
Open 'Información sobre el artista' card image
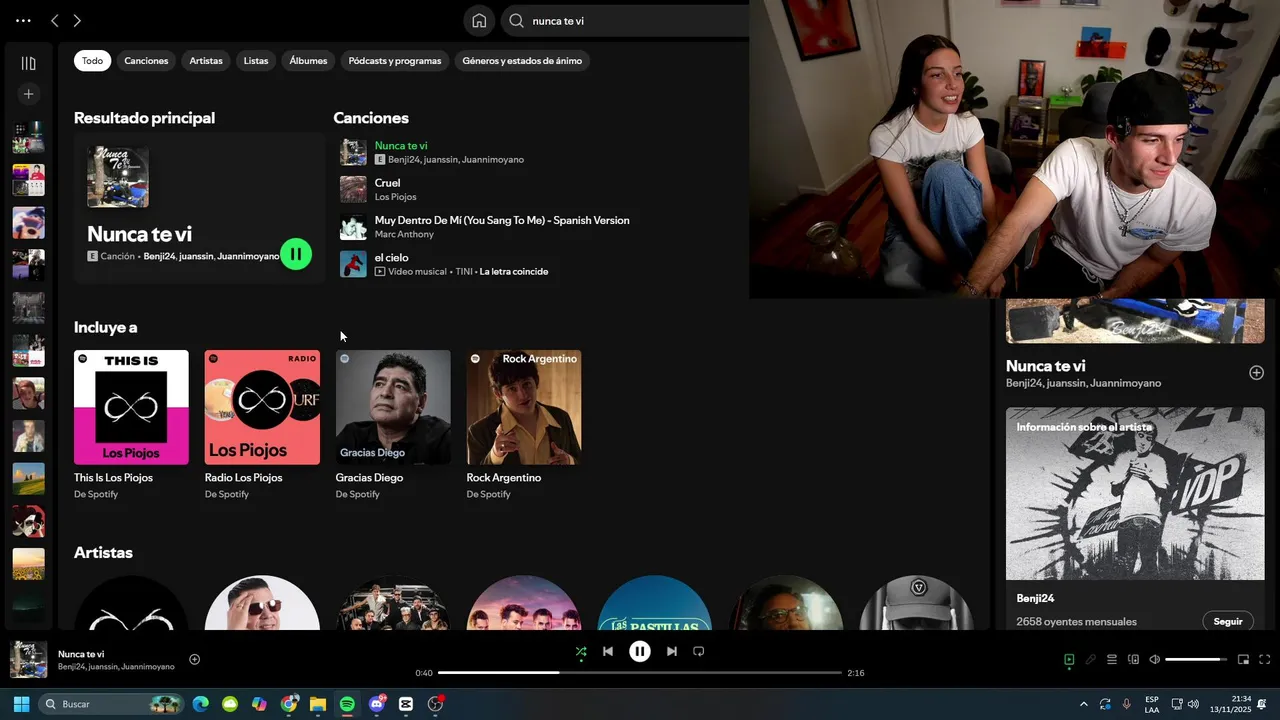1135,493
